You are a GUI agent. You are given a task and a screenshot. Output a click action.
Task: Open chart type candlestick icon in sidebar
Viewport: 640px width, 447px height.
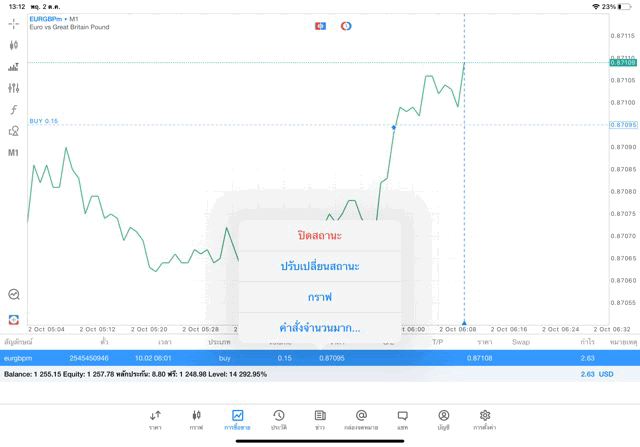(x=14, y=45)
